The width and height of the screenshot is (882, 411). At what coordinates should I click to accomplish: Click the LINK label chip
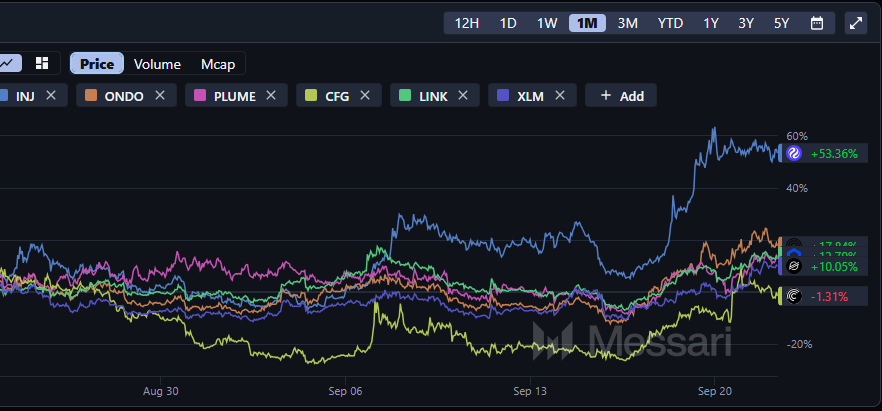coord(434,96)
